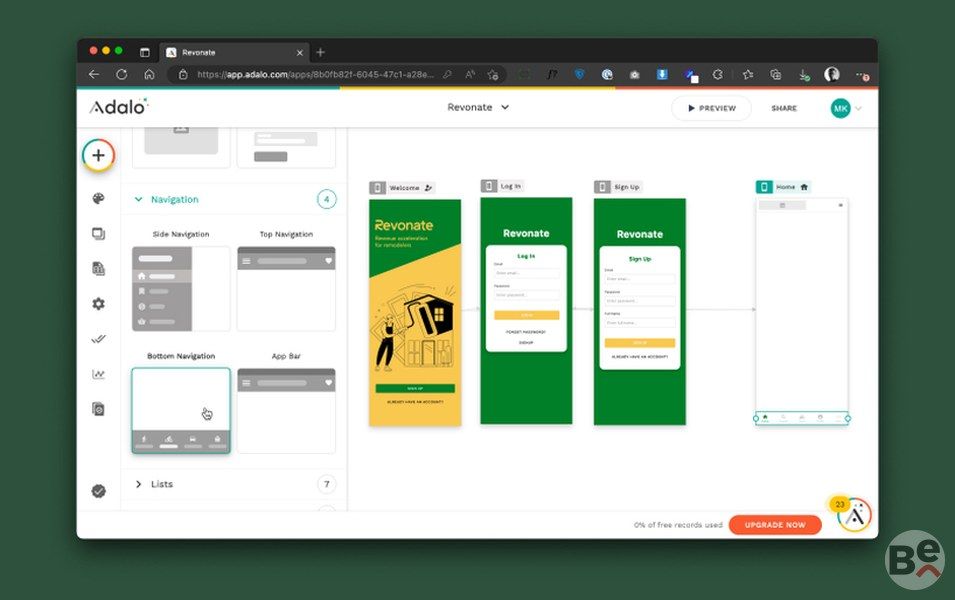This screenshot has width=955, height=600.
Task: Open the Revonate app name dropdown
Action: click(x=478, y=107)
